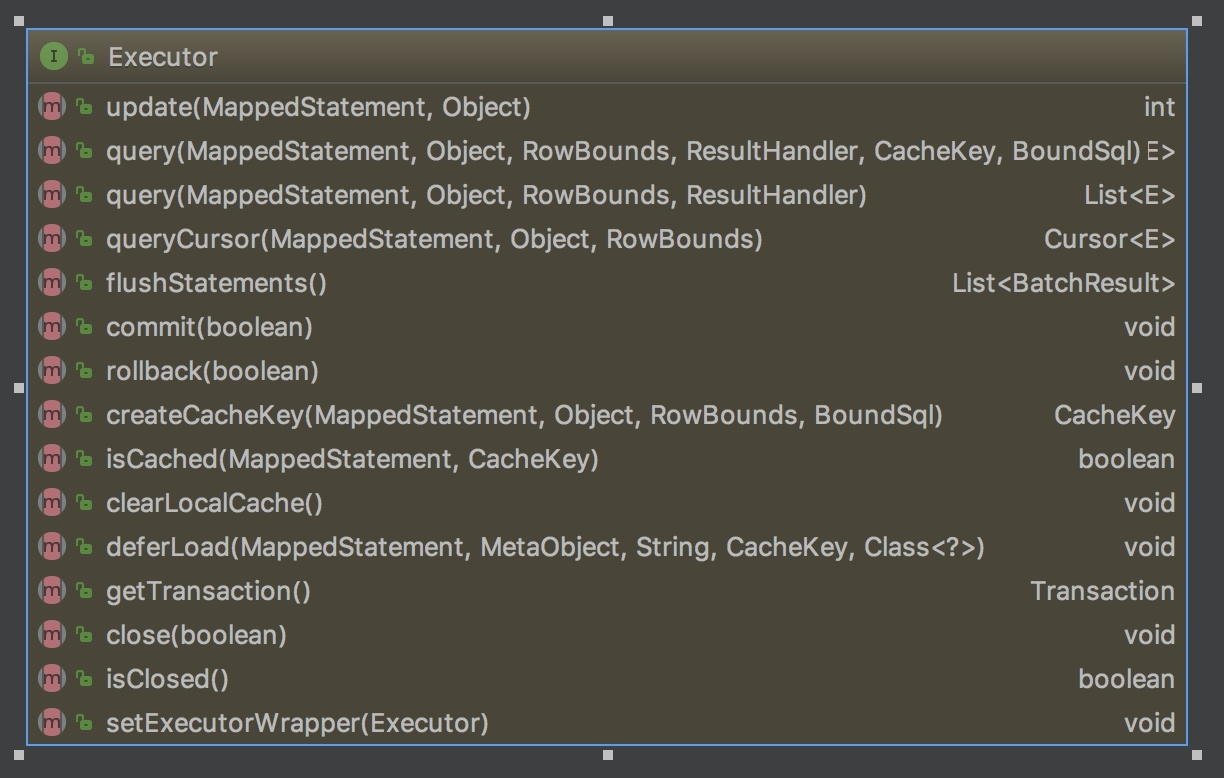1224x778 pixels.
Task: Select getTransaction() method
Action: click(208, 591)
